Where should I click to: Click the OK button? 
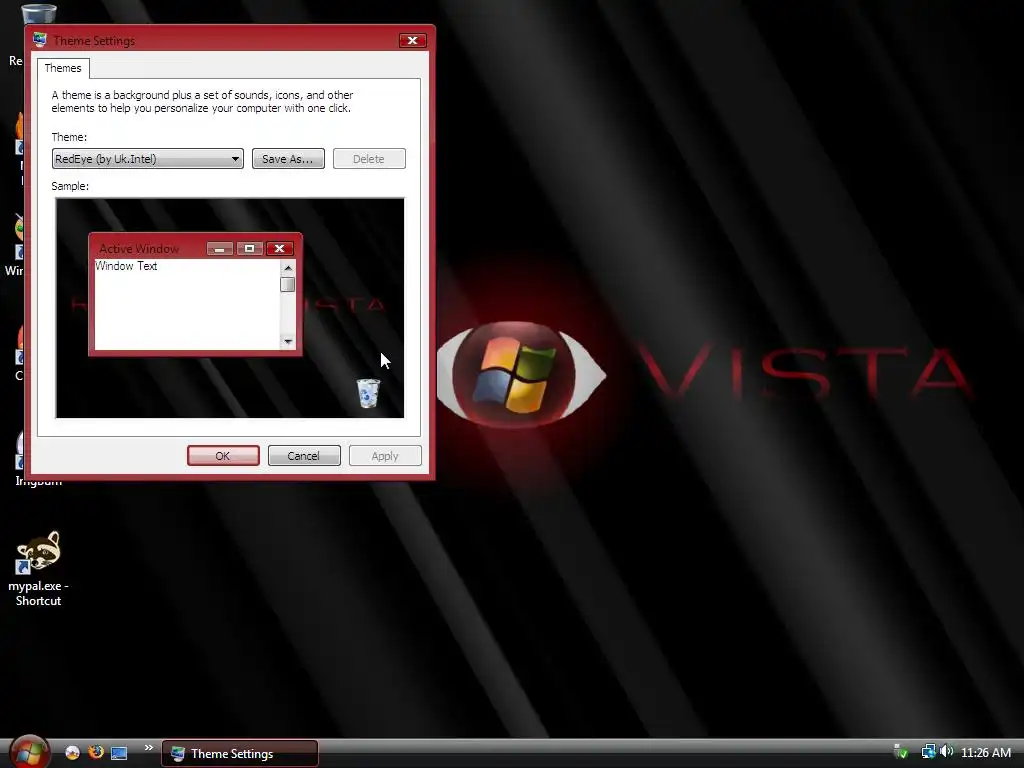[223, 456]
